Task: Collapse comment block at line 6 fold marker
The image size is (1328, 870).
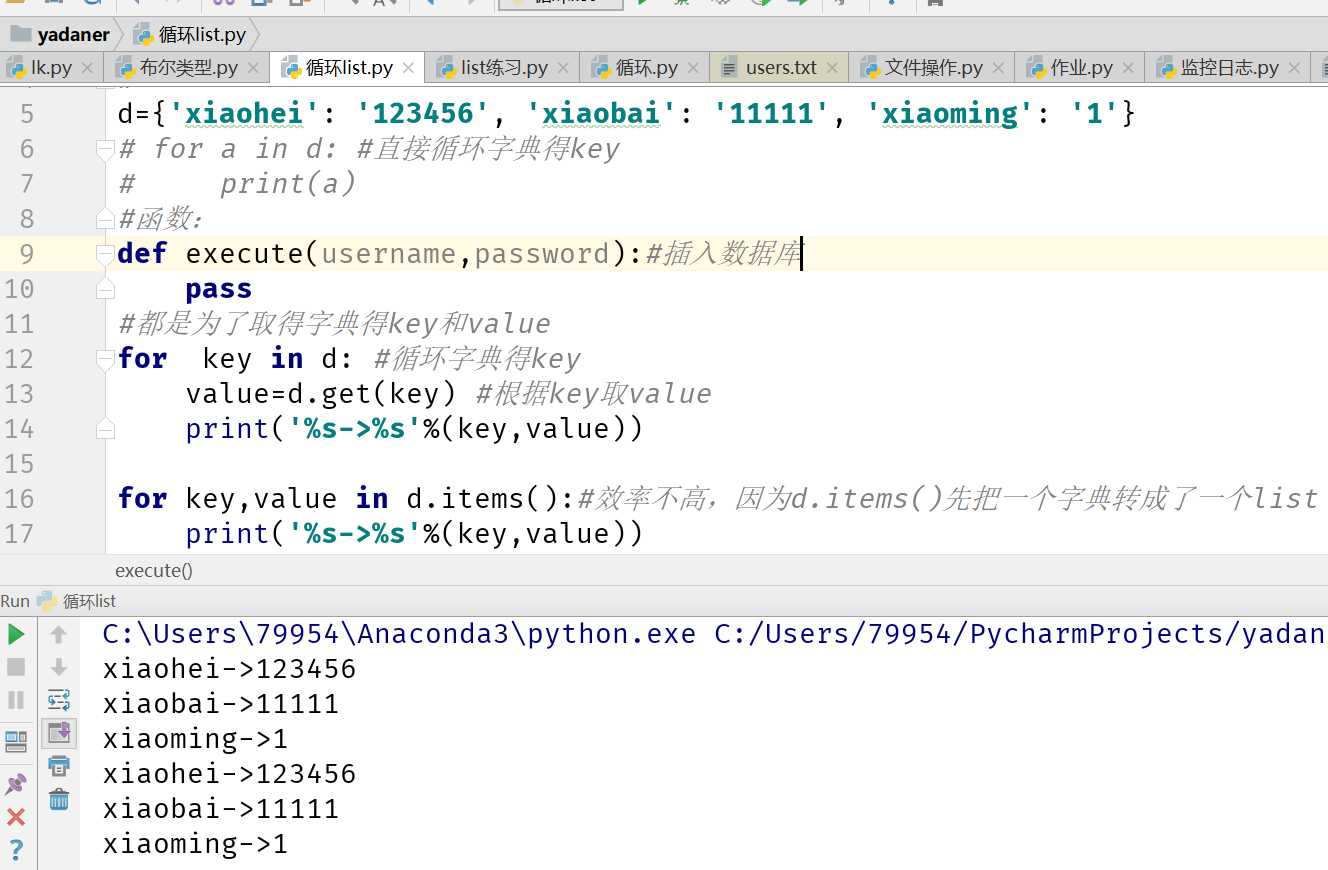Action: click(105, 149)
